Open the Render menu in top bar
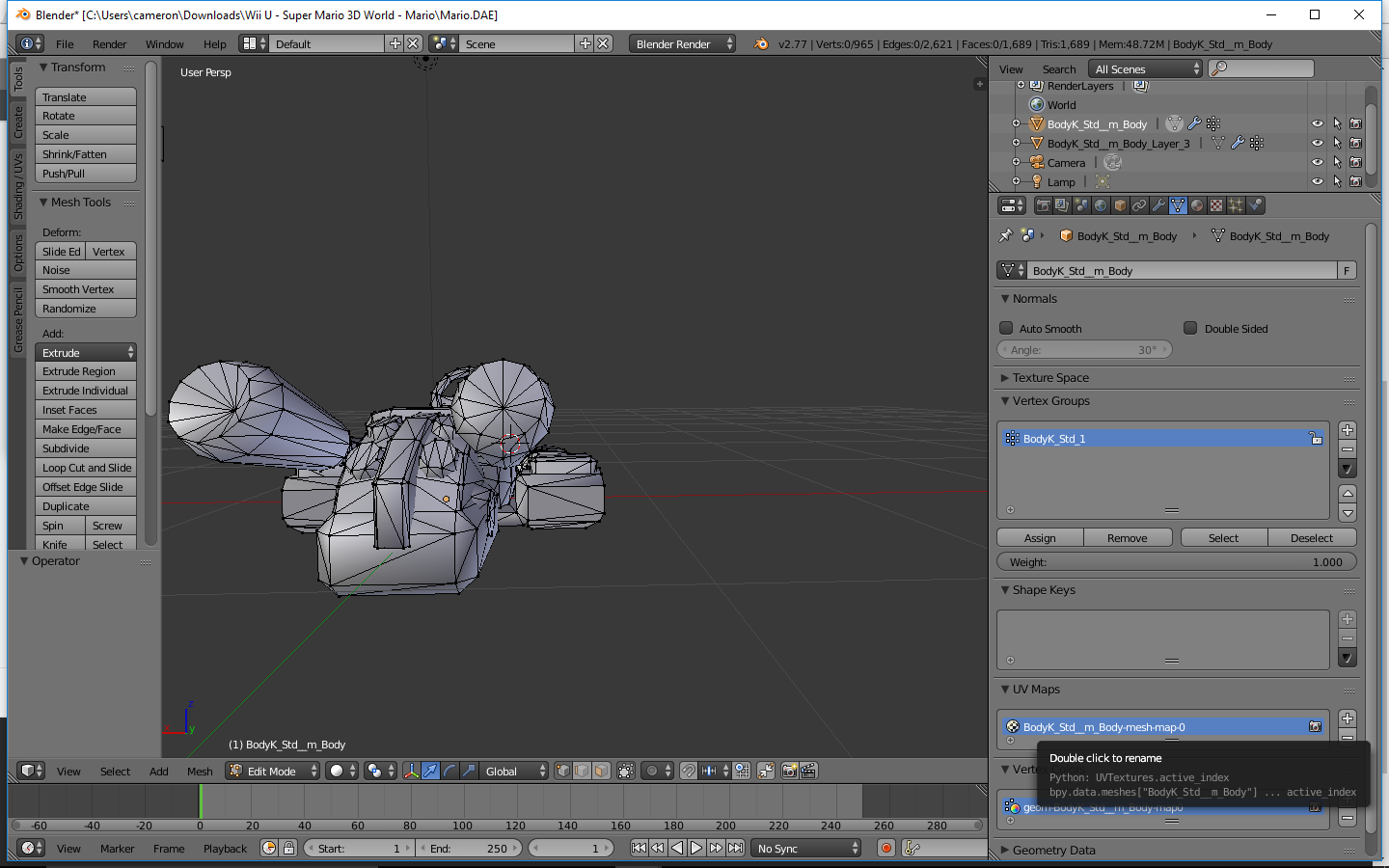 (x=109, y=44)
